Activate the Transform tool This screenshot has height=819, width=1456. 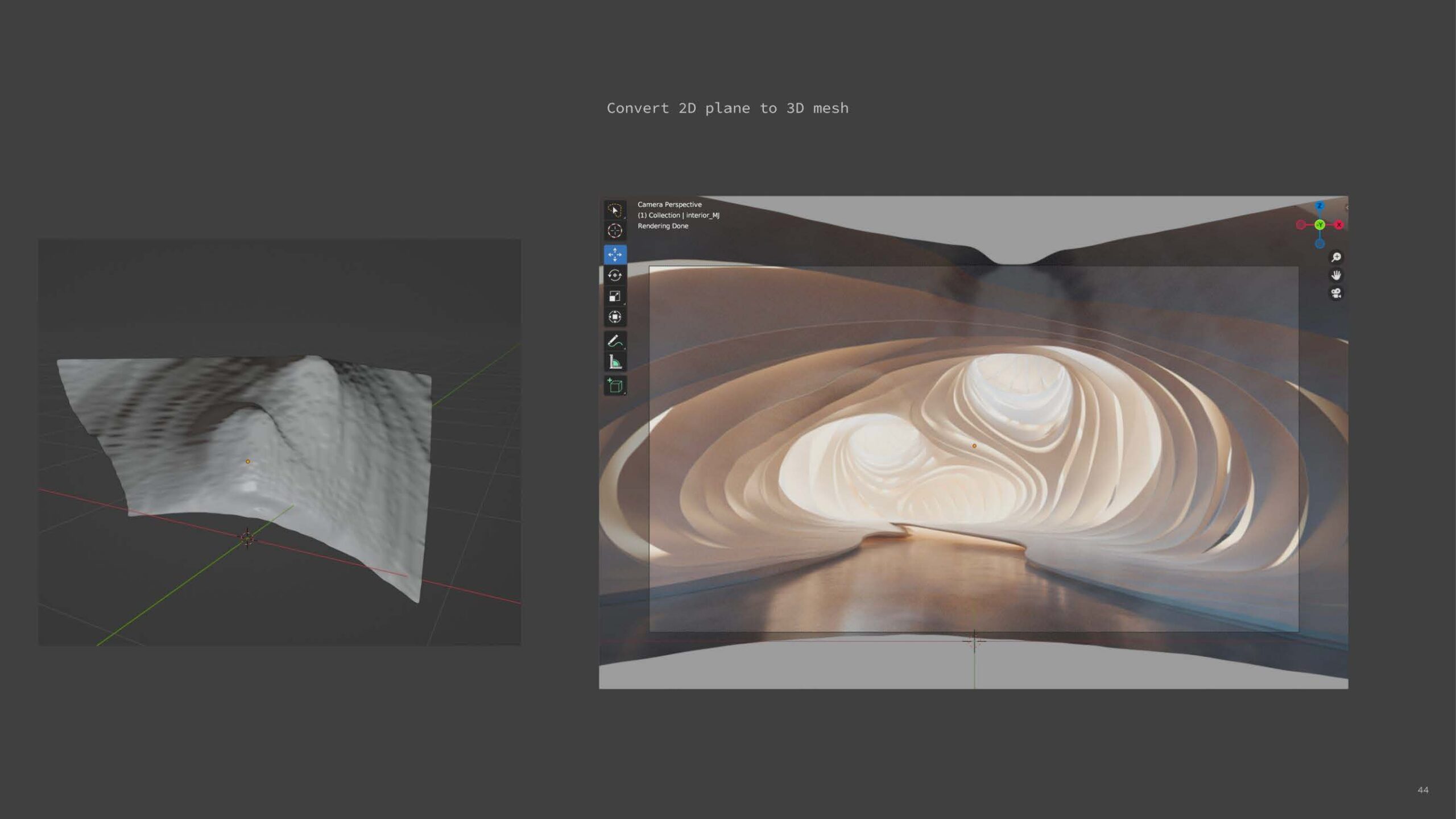615,317
